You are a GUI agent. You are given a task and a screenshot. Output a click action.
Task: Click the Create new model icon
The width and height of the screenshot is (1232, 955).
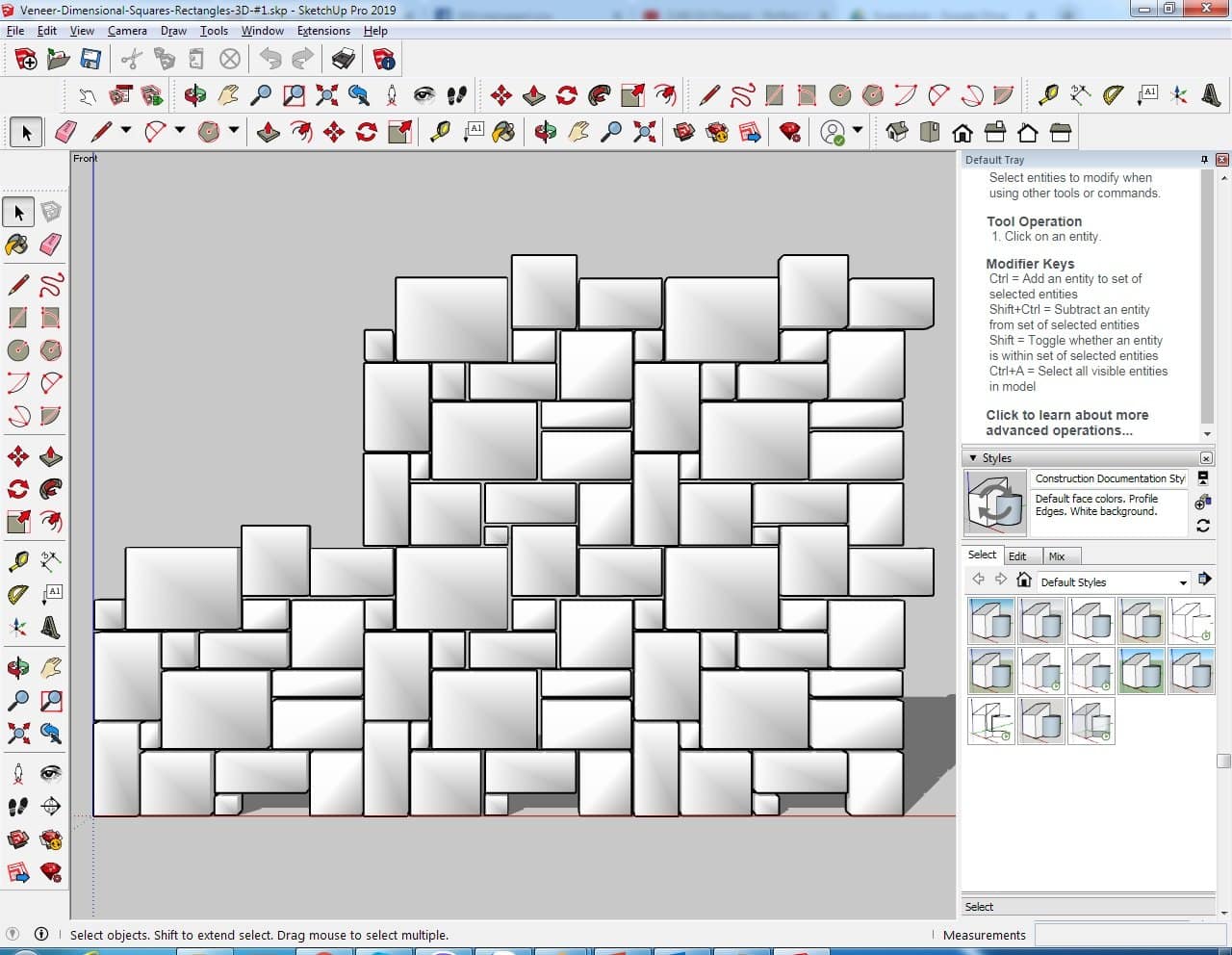26,60
